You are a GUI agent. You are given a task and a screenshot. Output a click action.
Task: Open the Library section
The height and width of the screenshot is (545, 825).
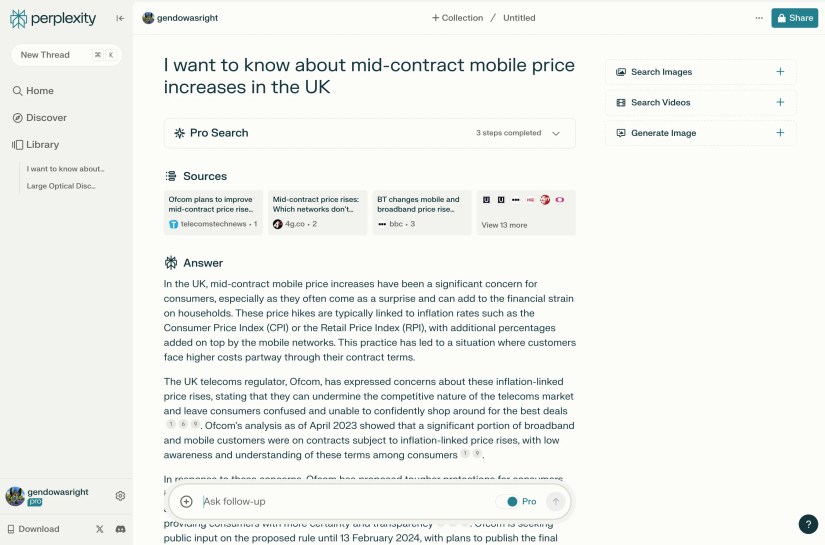click(42, 145)
